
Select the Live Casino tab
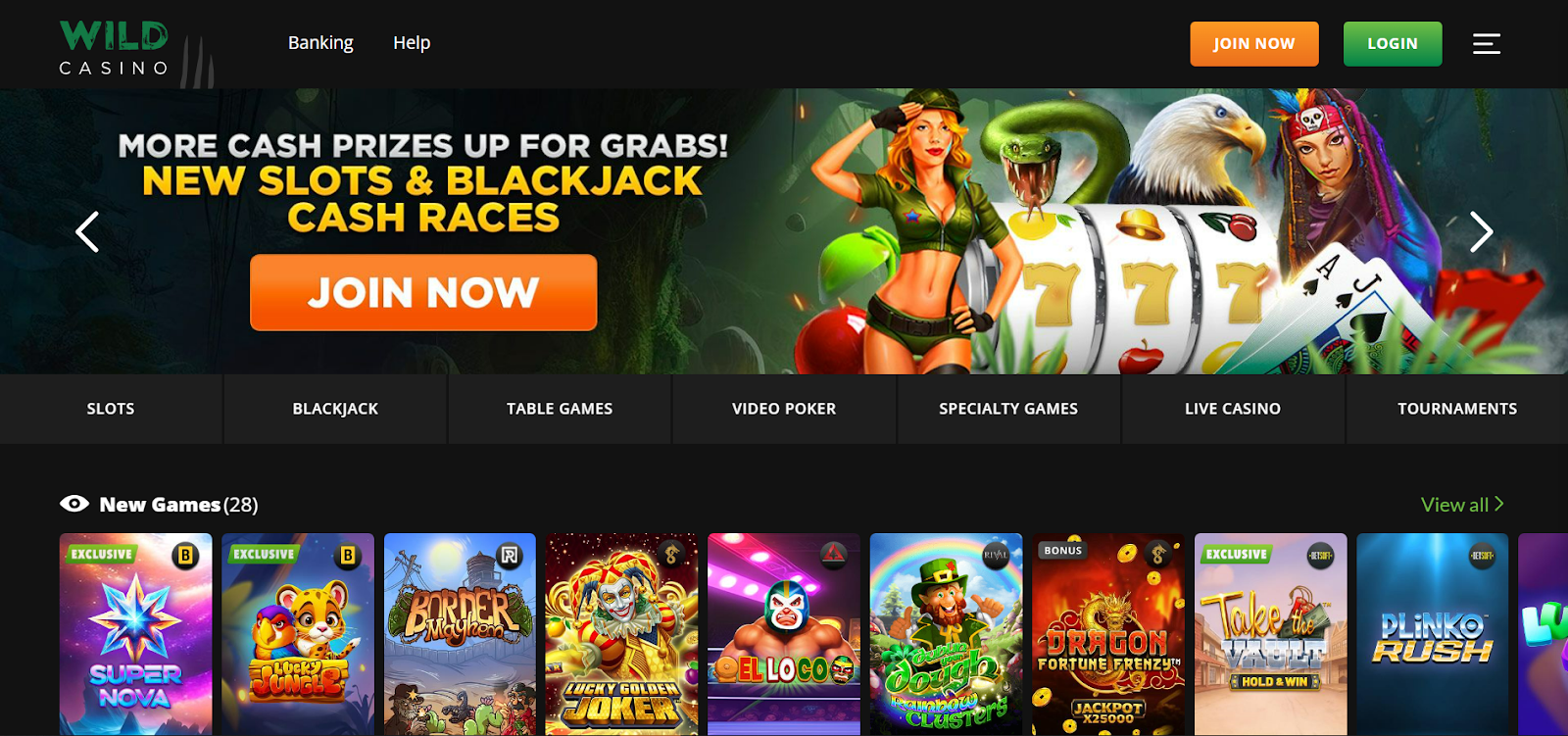1233,409
